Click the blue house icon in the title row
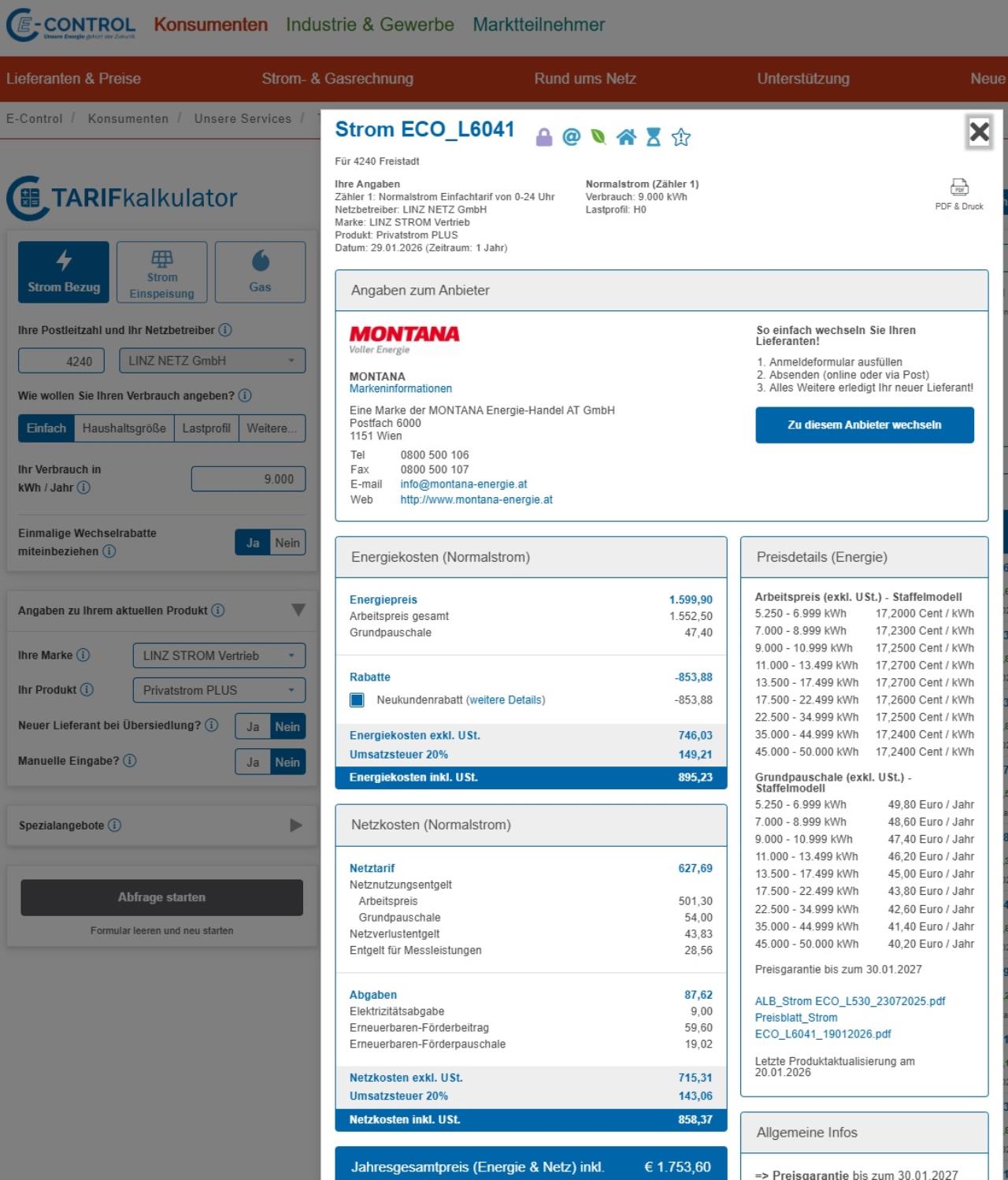1008x1180 pixels. (x=626, y=137)
